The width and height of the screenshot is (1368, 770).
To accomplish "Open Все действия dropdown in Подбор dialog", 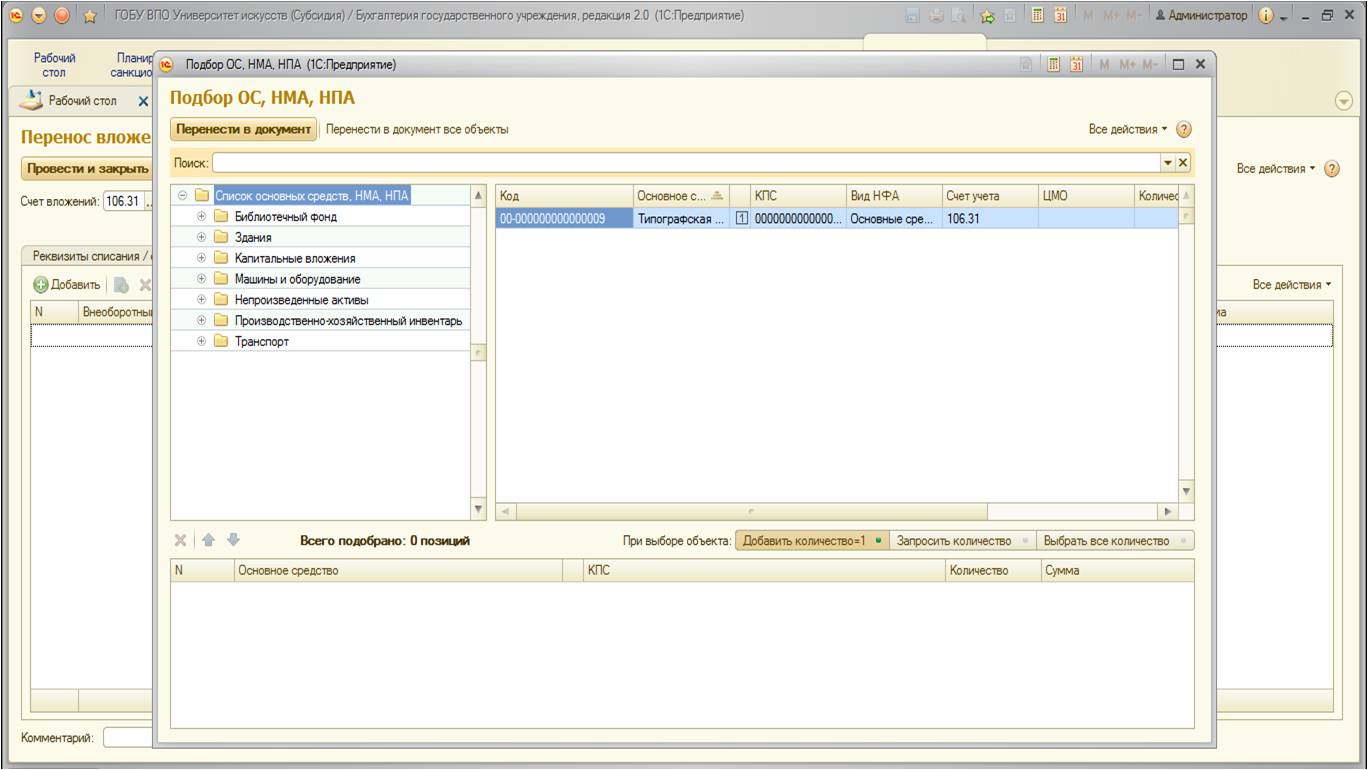I will coord(1128,130).
